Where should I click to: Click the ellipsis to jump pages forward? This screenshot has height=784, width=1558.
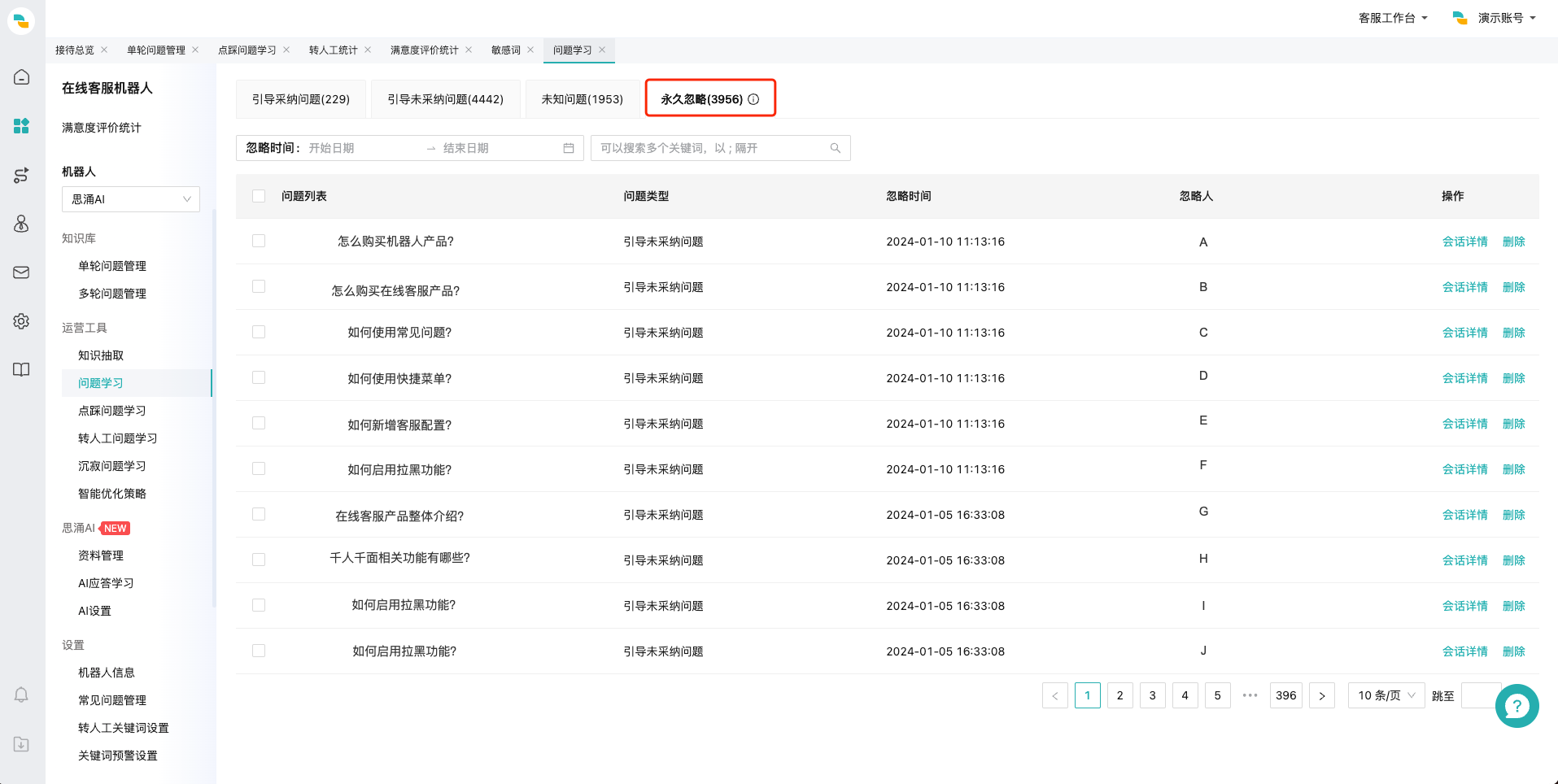[1250, 695]
